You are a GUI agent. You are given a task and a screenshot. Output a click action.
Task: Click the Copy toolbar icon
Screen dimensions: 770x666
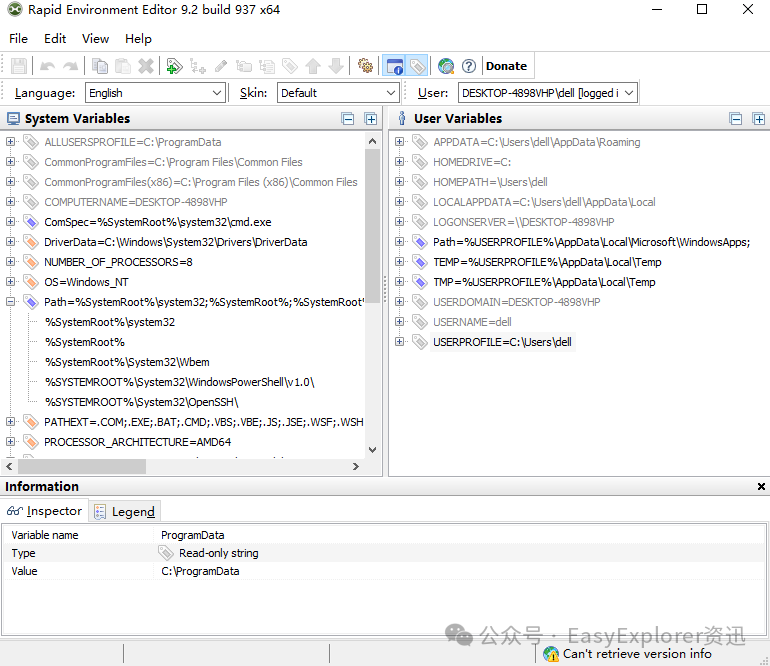point(100,66)
